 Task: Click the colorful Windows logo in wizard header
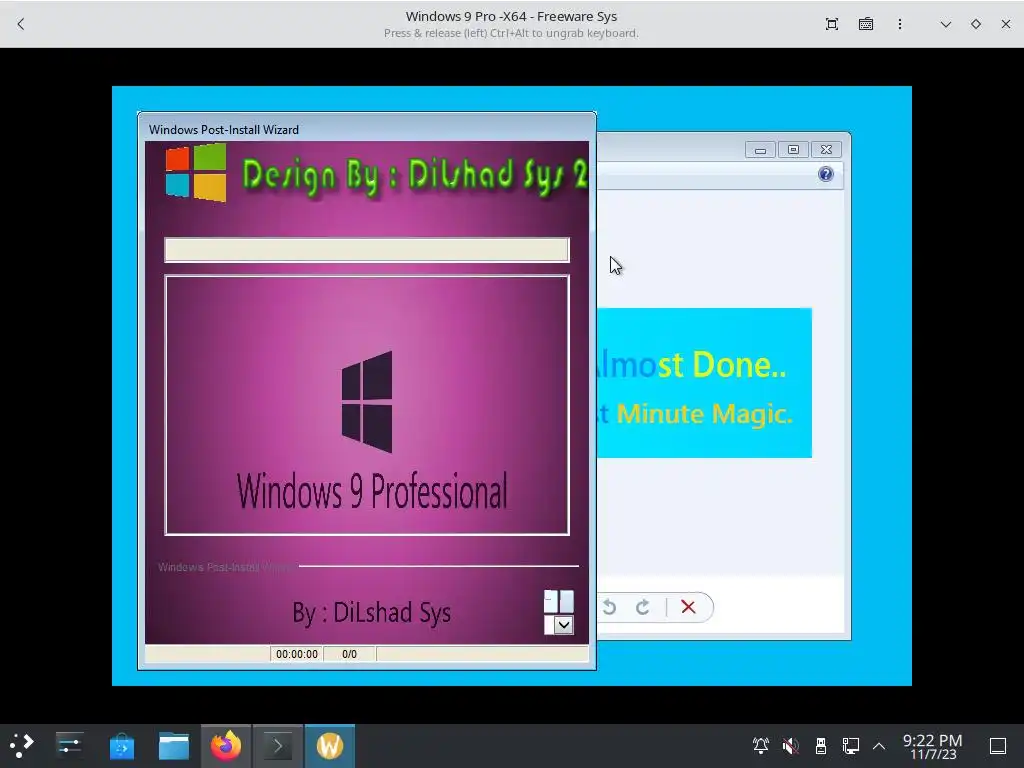pyautogui.click(x=196, y=173)
